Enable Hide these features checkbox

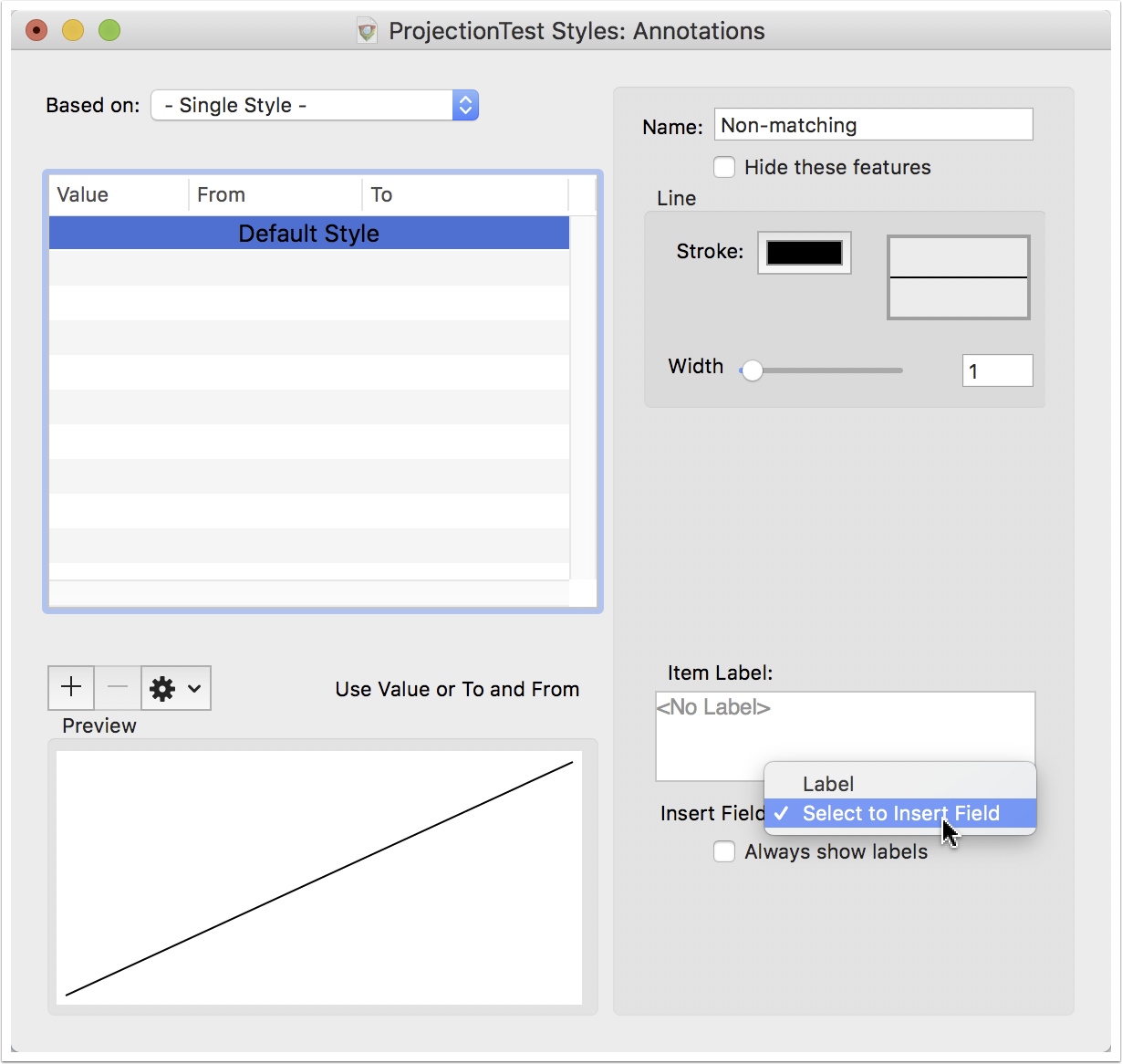click(724, 167)
